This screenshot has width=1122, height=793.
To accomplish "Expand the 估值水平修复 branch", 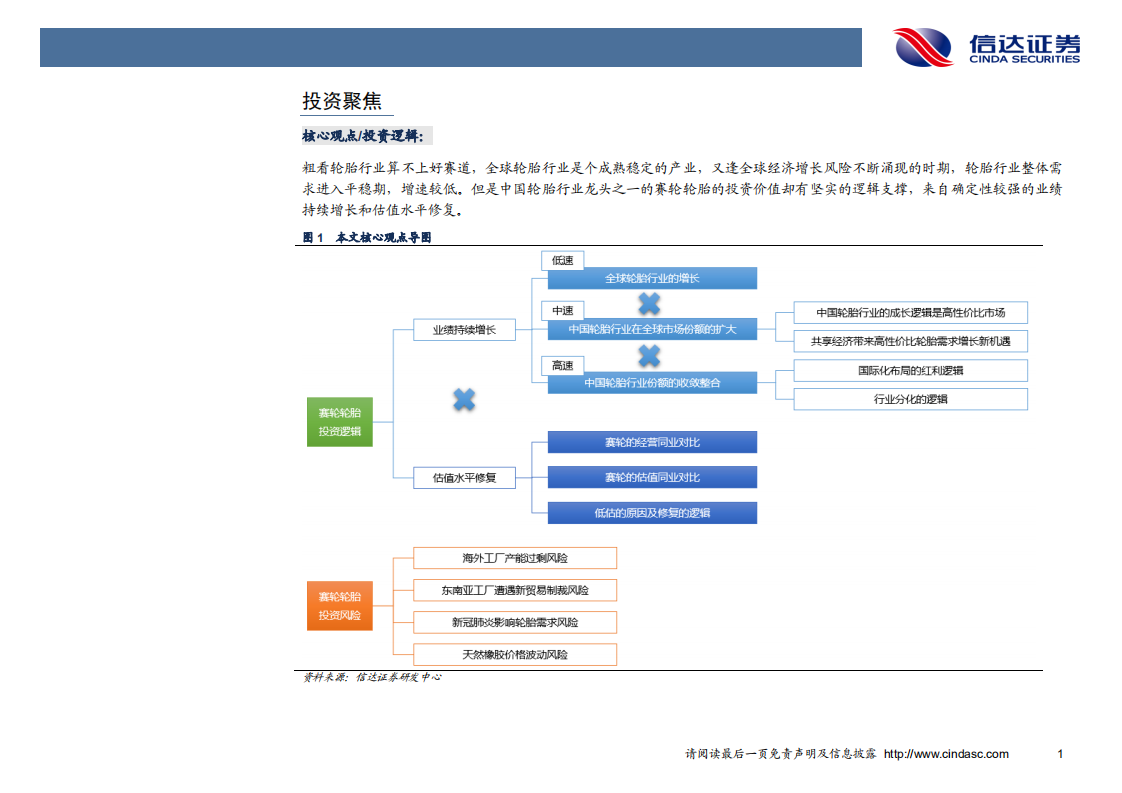I will tap(464, 477).
